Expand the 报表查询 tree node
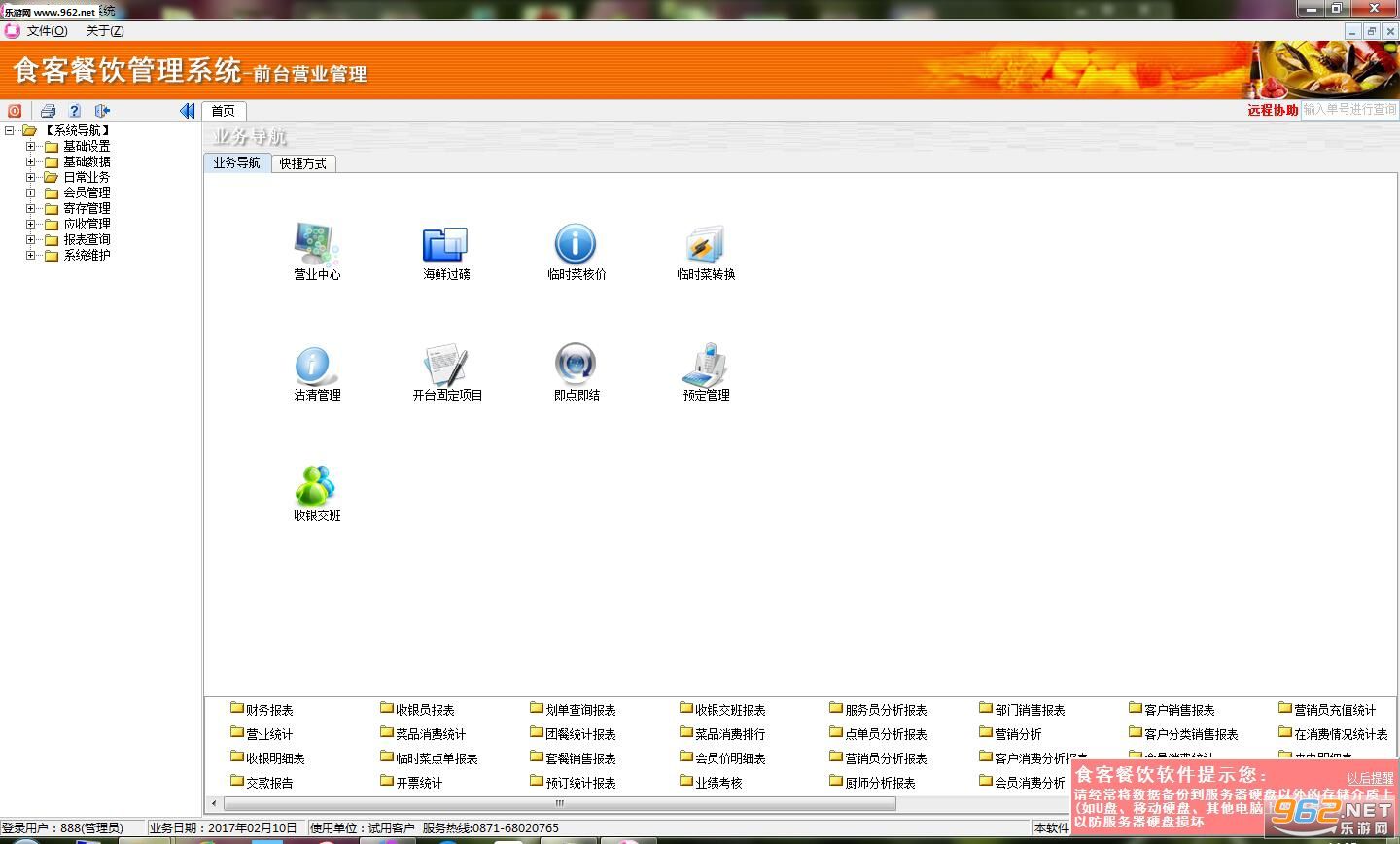This screenshot has height=844, width=1400. click(30, 239)
